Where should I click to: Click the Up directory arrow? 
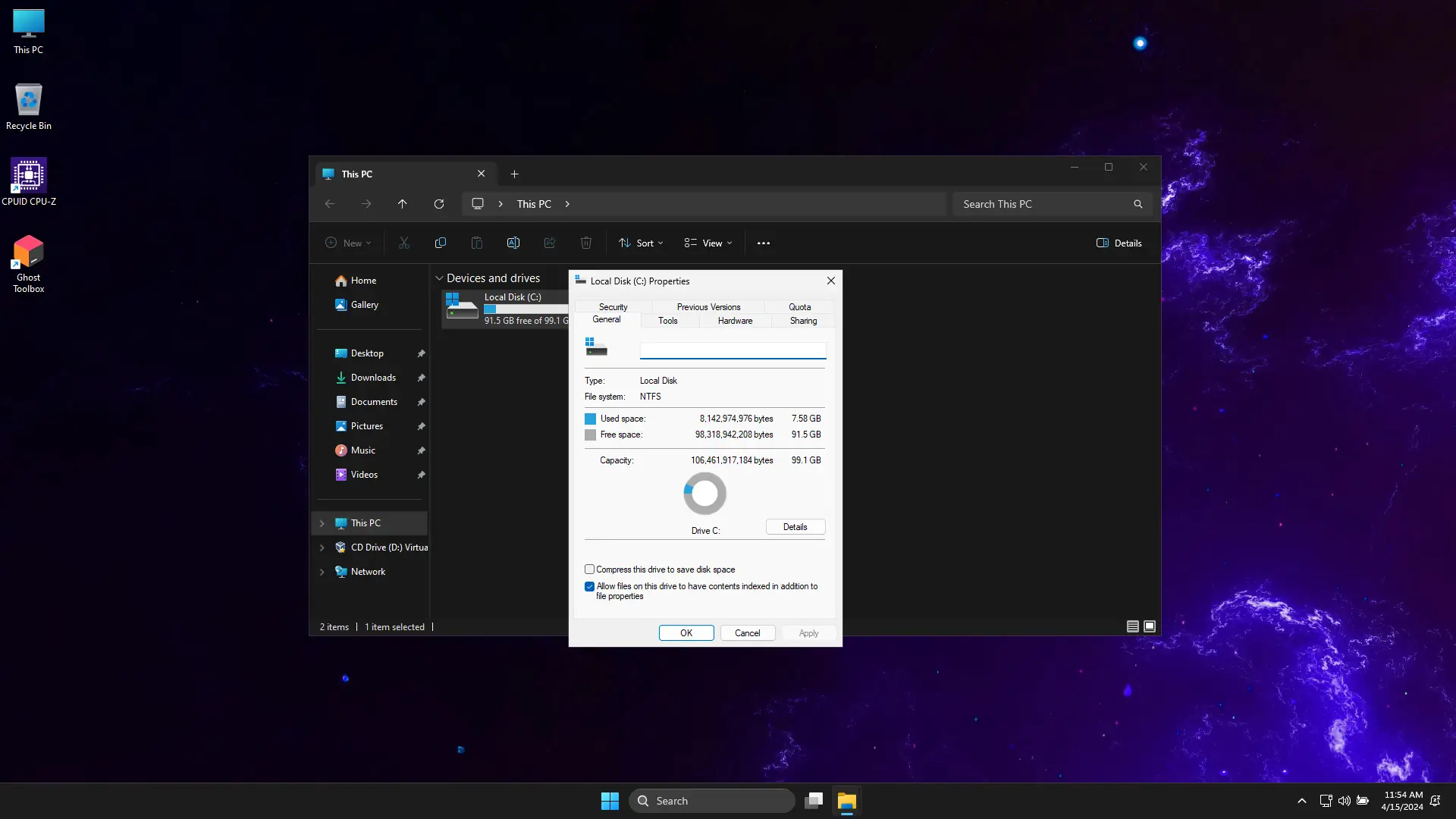[x=402, y=204]
